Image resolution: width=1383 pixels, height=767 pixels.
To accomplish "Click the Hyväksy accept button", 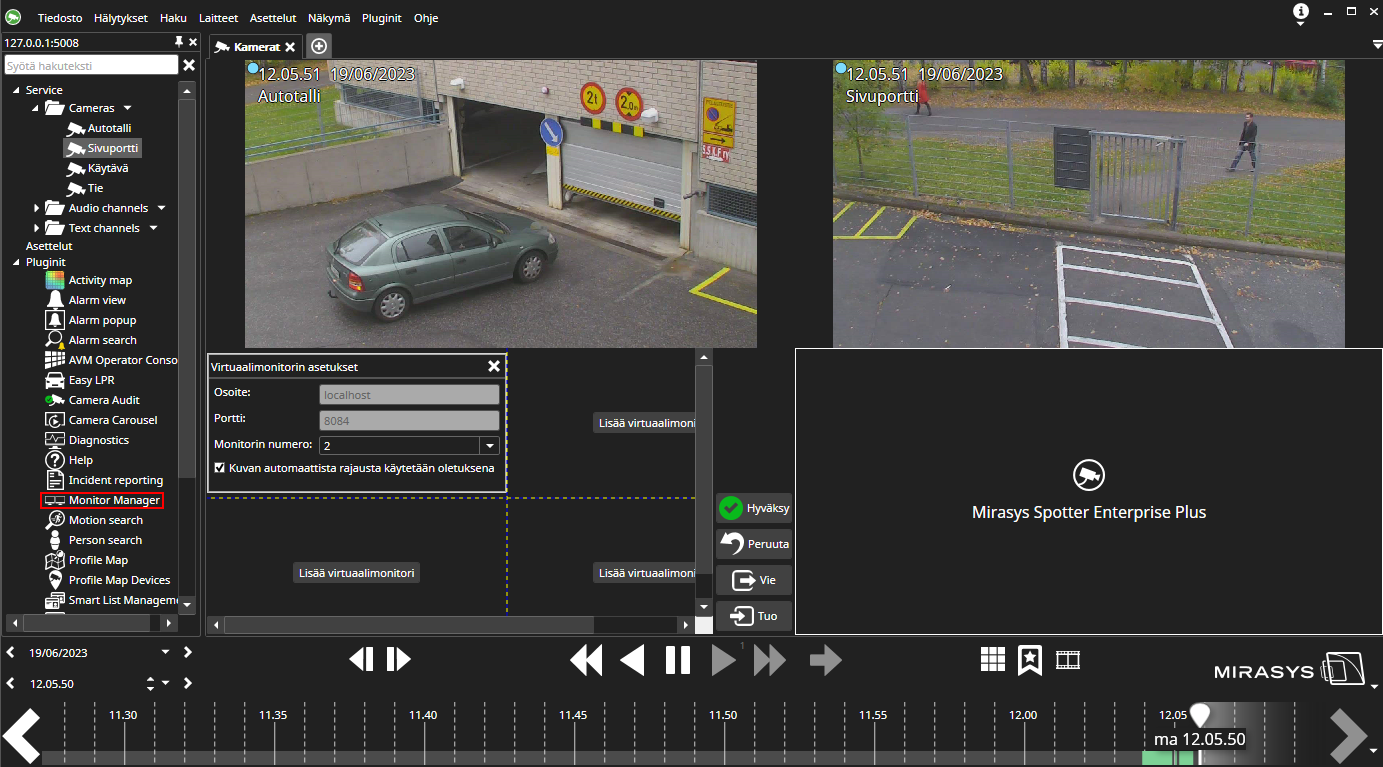I will (x=755, y=508).
